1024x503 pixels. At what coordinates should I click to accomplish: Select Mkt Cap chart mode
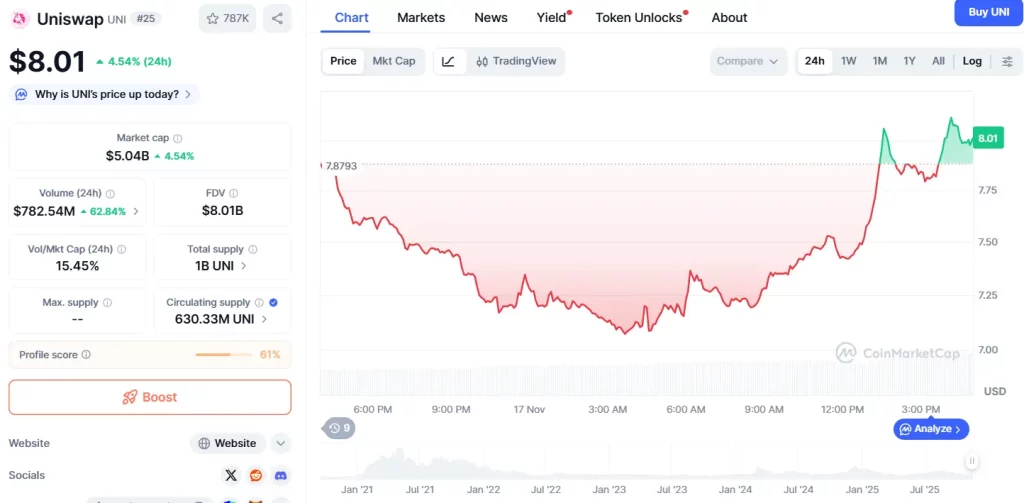394,61
